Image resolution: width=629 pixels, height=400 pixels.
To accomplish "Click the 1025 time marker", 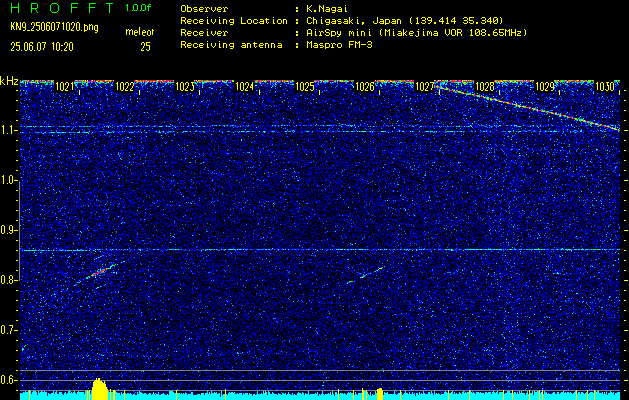I will [304, 87].
